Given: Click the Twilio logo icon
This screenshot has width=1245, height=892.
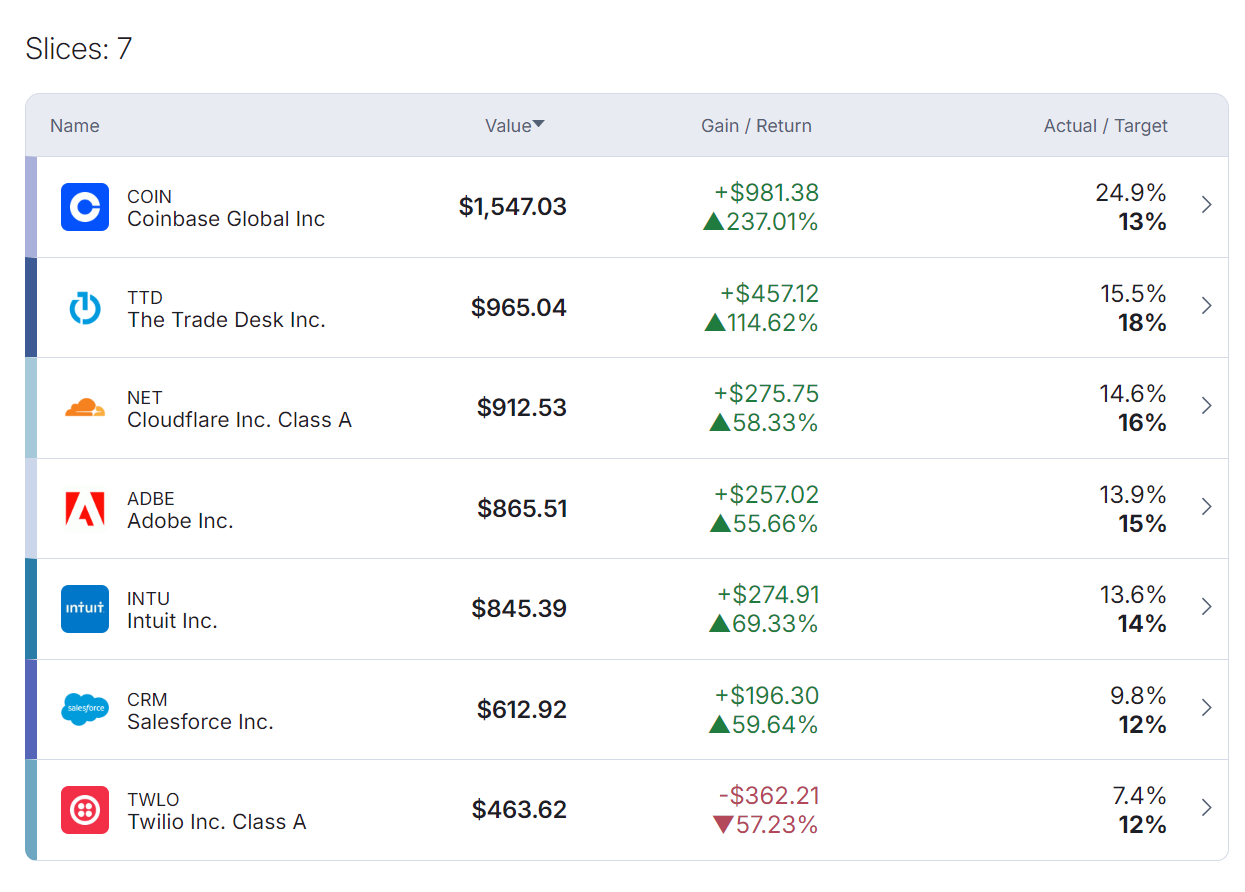Looking at the screenshot, I should (85, 810).
